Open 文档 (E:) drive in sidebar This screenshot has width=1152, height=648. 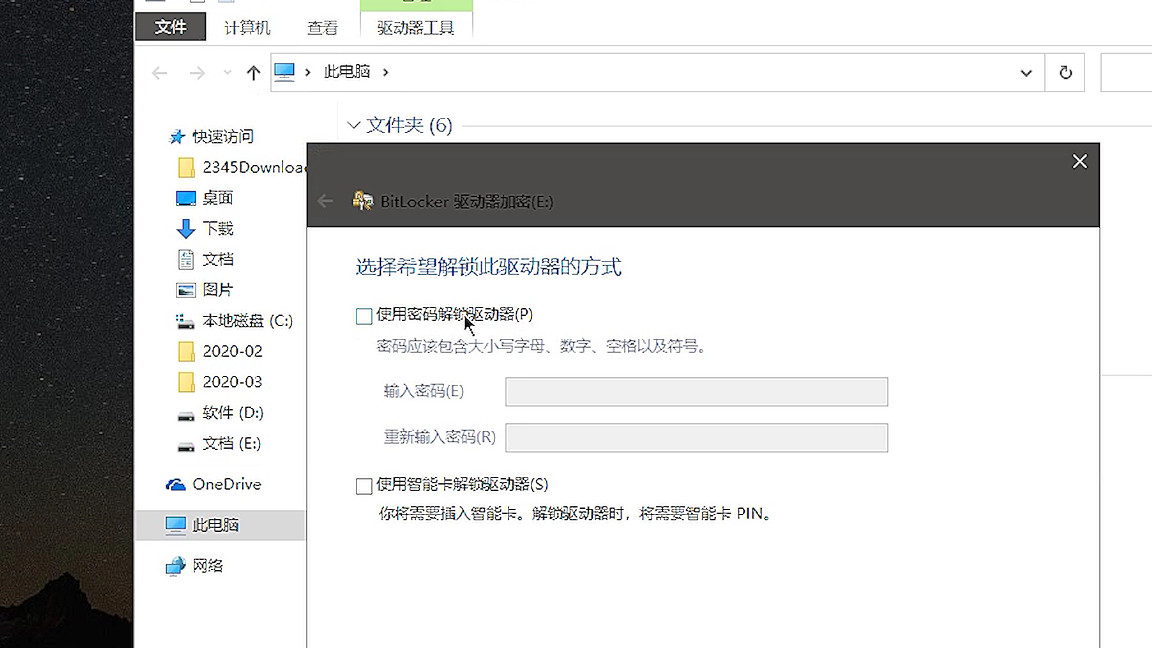pos(231,444)
